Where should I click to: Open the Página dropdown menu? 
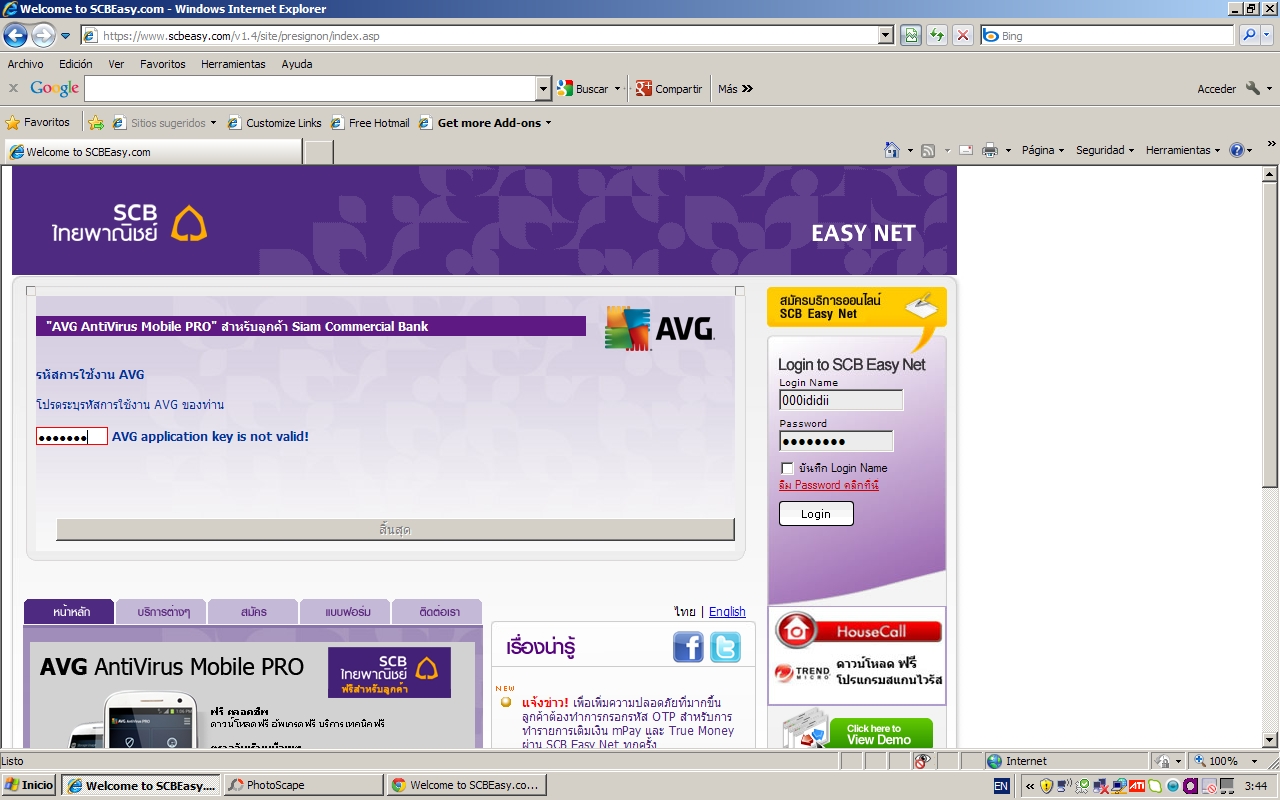pyautogui.click(x=1042, y=150)
